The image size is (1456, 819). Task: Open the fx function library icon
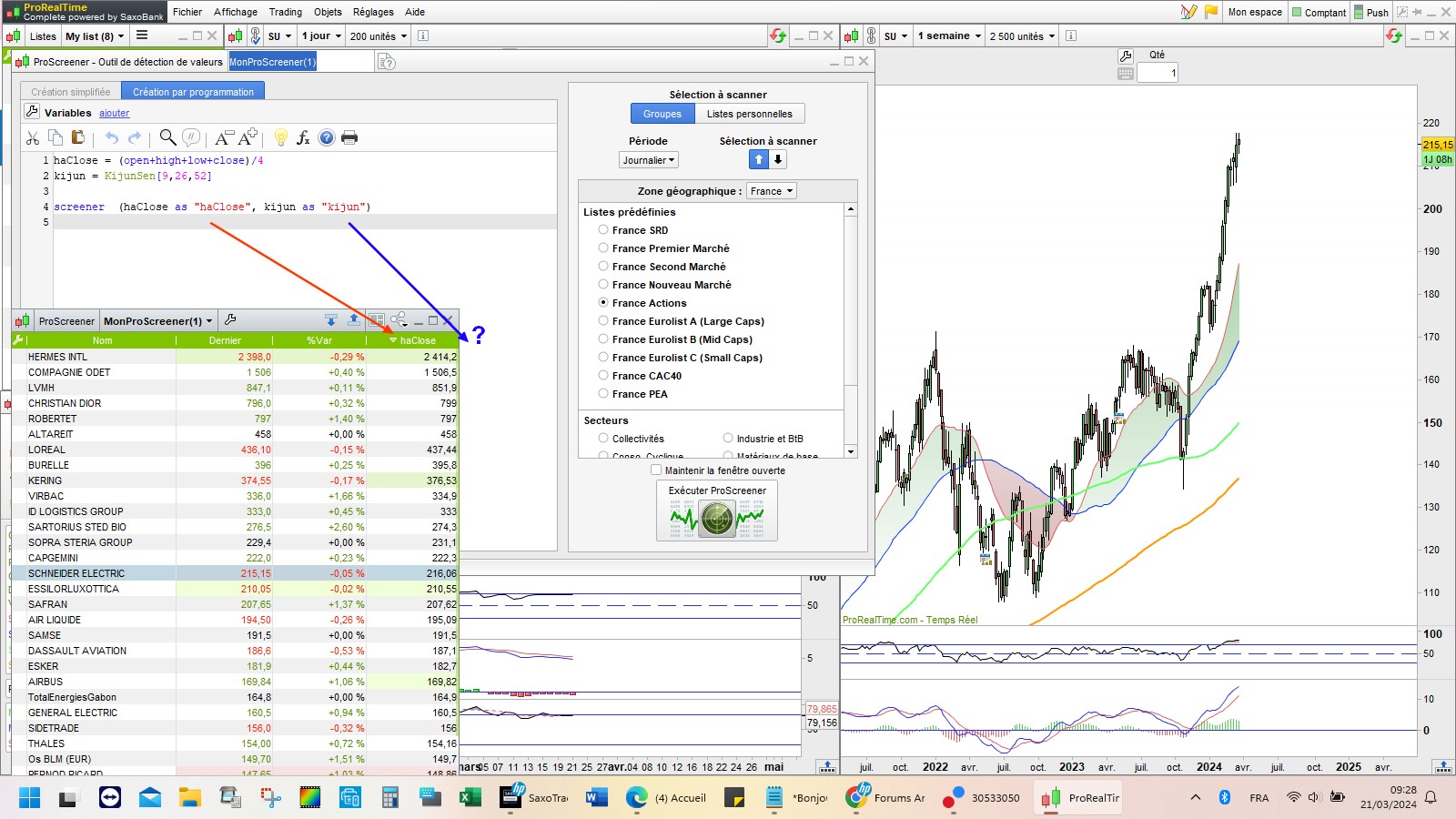[x=303, y=137]
